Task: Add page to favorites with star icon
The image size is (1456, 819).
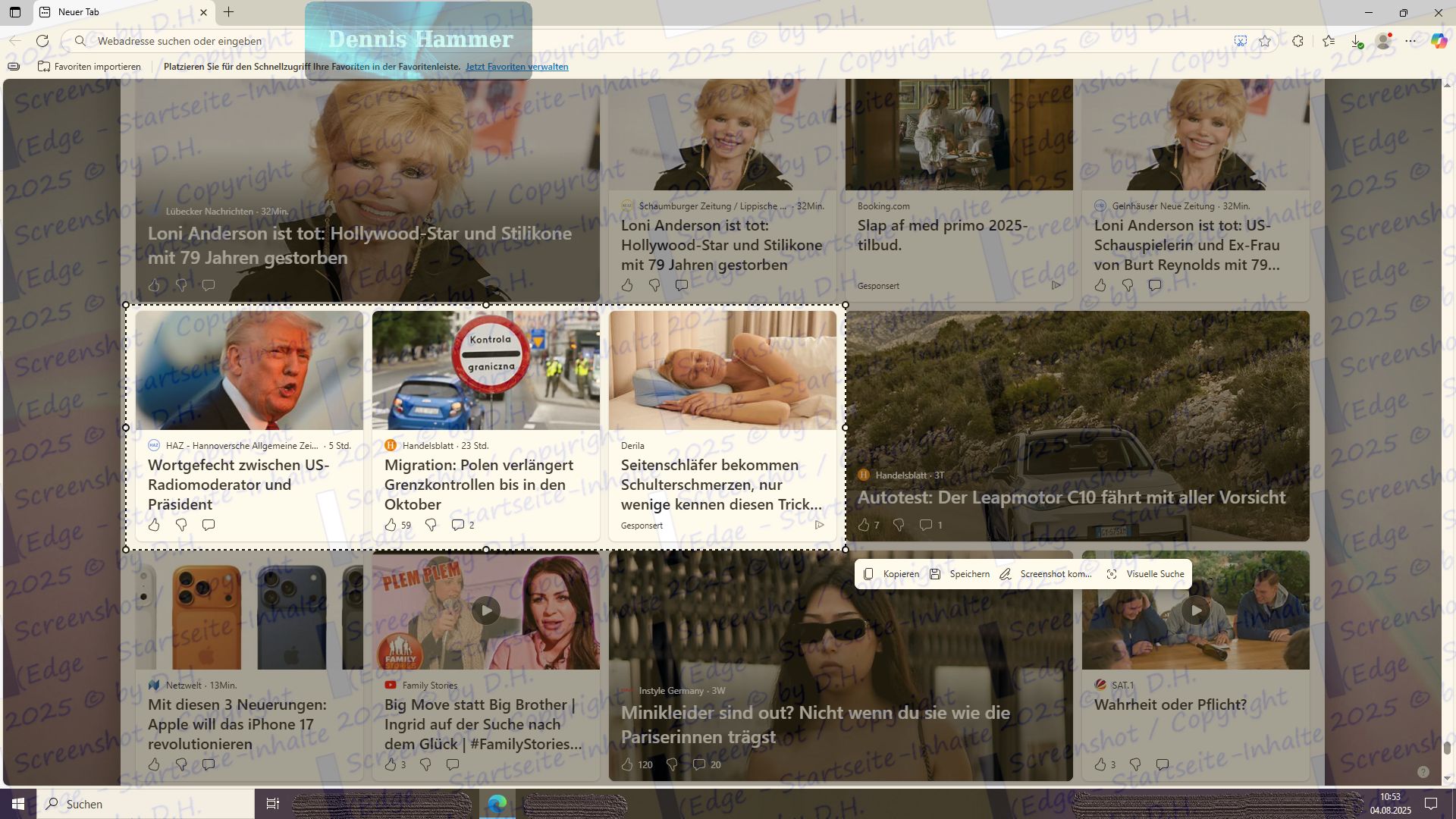Action: (x=1265, y=41)
